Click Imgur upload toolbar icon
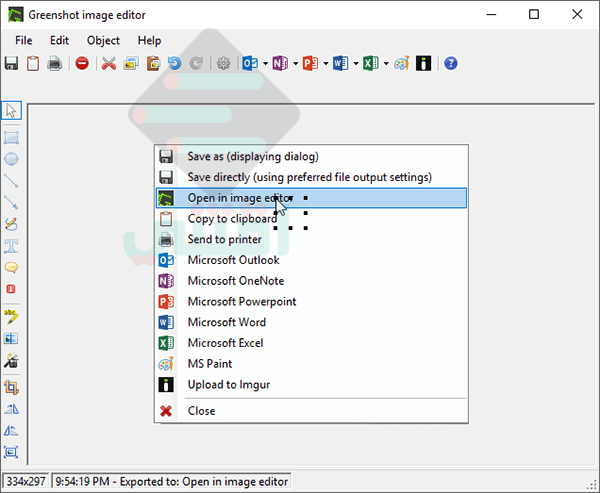 (424, 64)
